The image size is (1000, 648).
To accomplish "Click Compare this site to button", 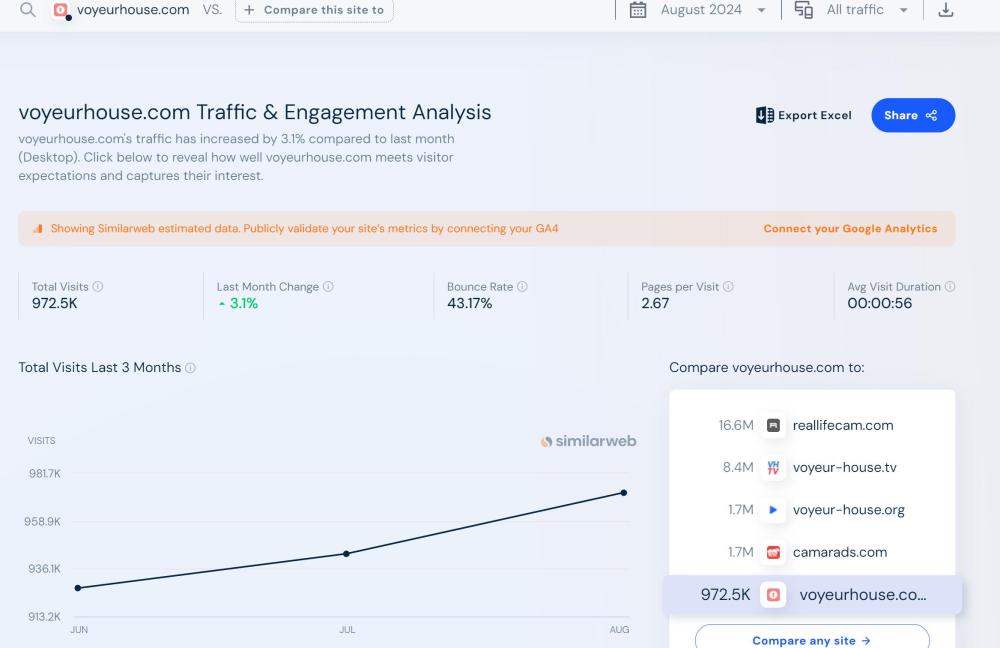I will pyautogui.click(x=314, y=10).
